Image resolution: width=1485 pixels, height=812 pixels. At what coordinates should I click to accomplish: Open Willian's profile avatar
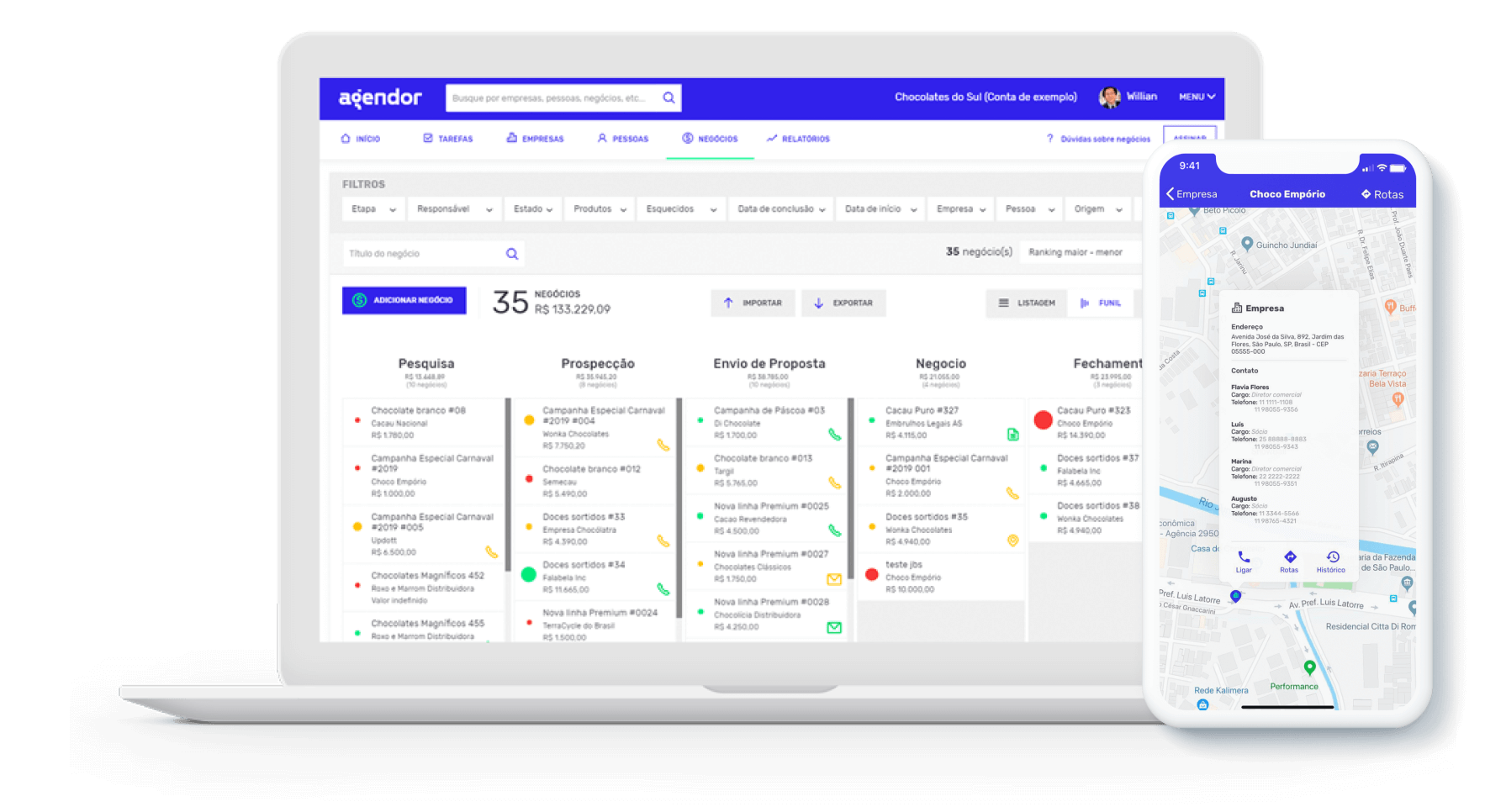1109,98
